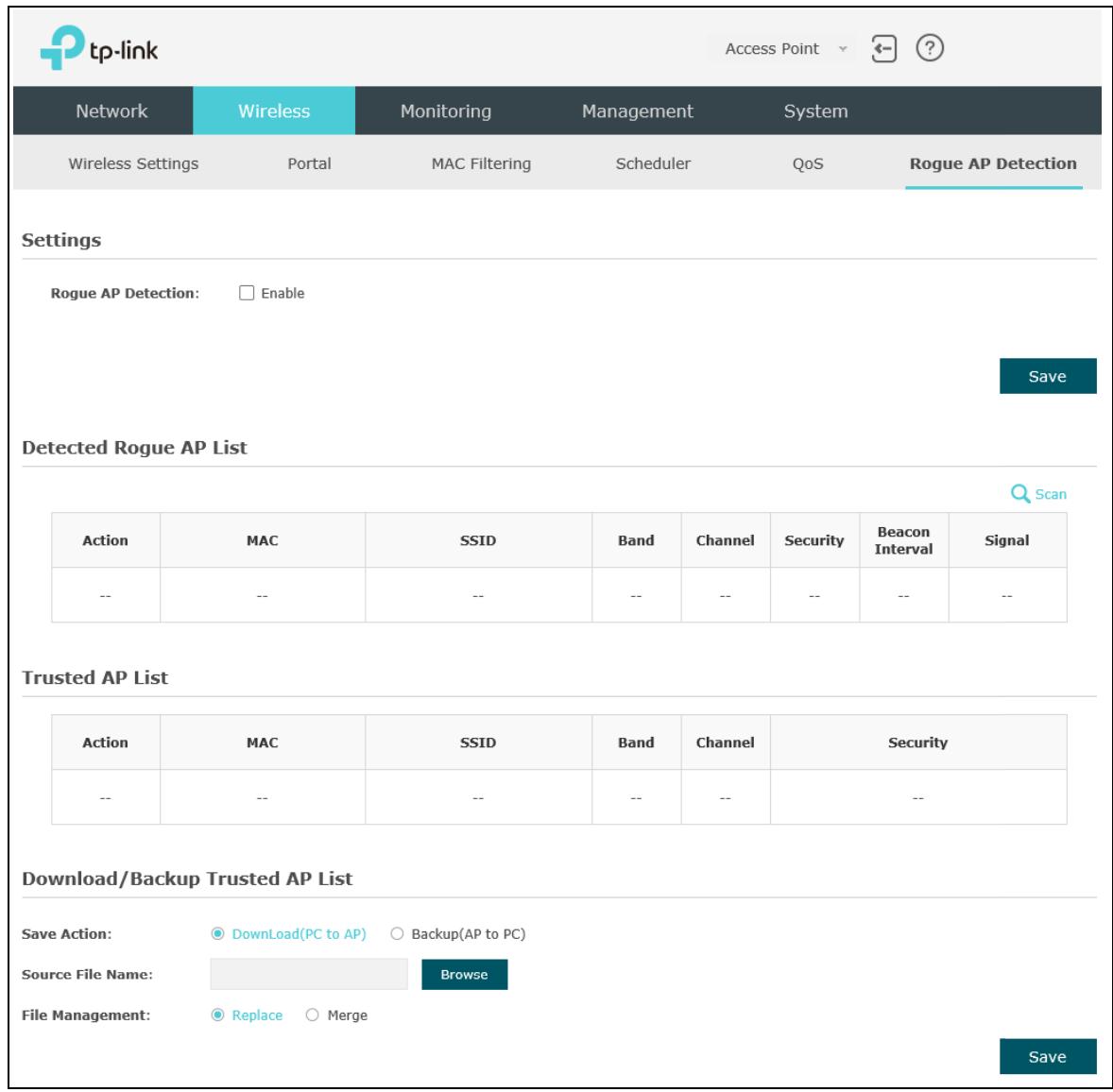The height and width of the screenshot is (1092, 1113).
Task: Click the Signal column header
Action: [1006, 540]
